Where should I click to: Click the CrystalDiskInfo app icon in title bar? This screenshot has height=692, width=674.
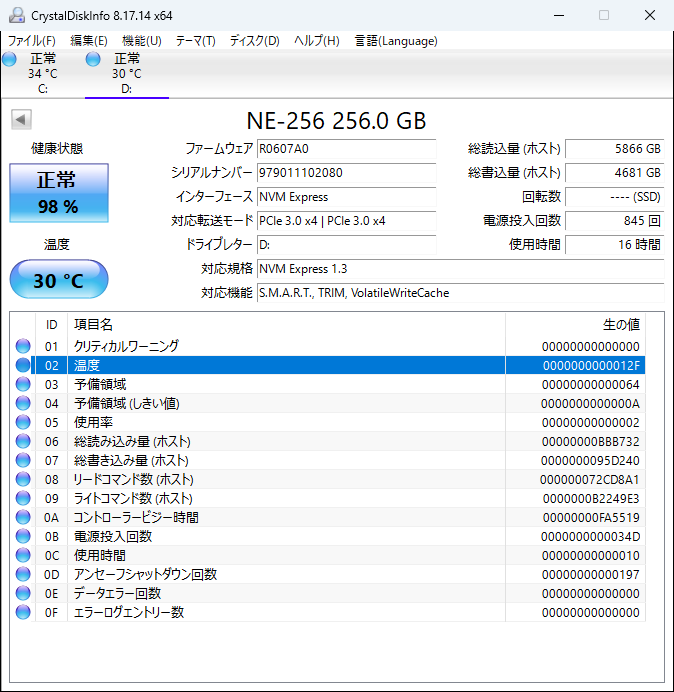point(17,15)
